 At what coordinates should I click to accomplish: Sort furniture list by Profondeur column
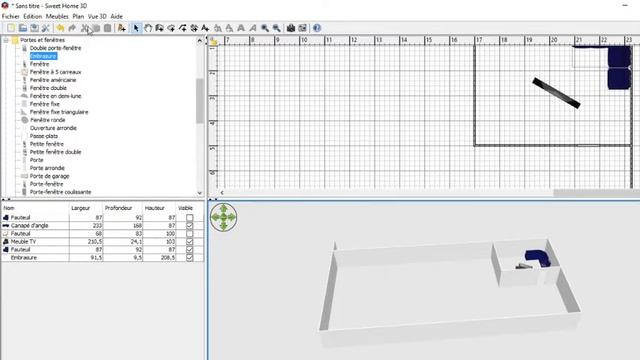click(122, 208)
